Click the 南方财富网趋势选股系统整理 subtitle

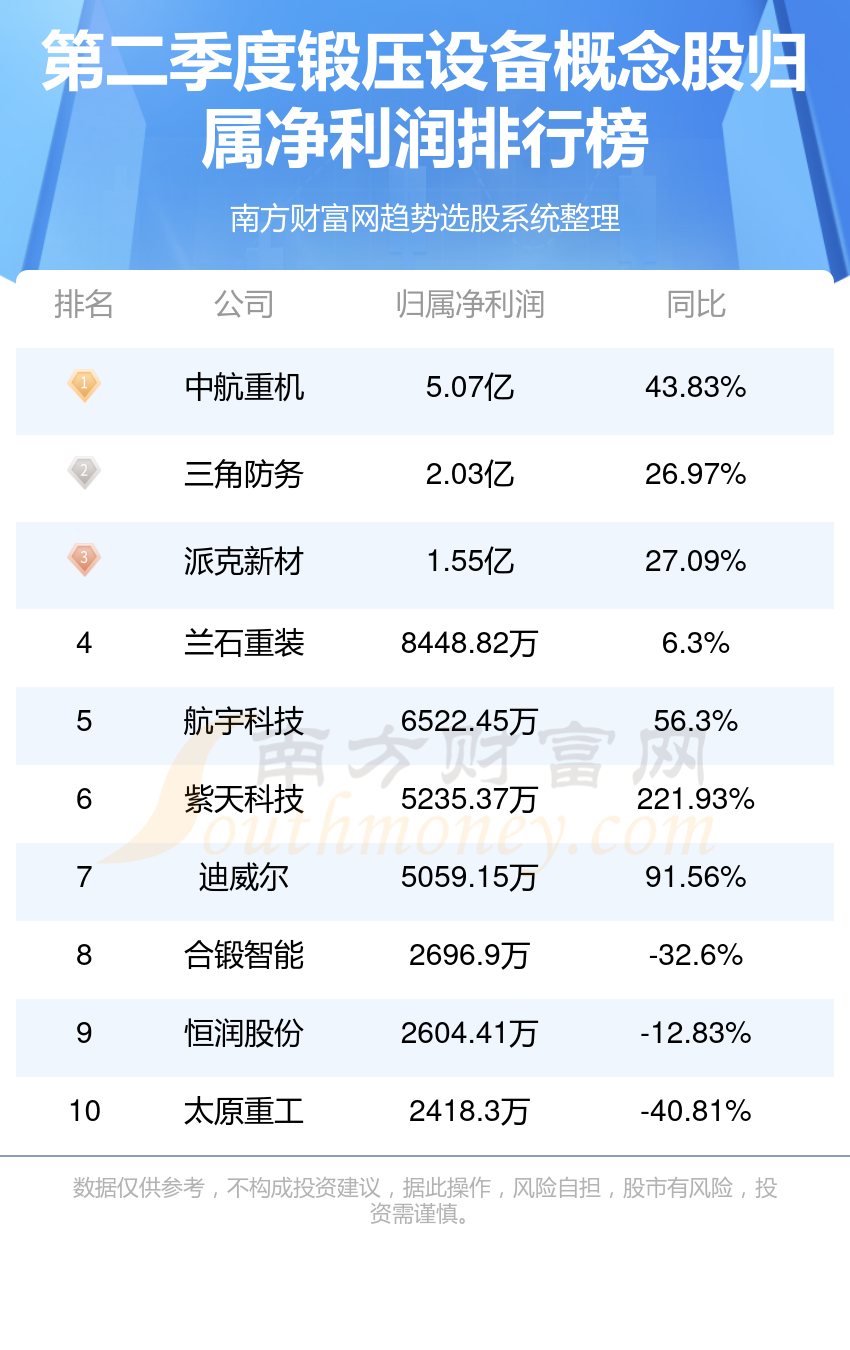click(425, 217)
